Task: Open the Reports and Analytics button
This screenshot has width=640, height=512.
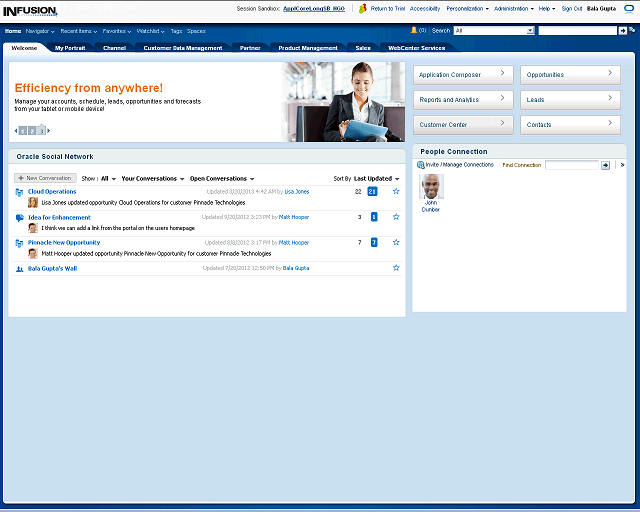Action: coord(463,100)
